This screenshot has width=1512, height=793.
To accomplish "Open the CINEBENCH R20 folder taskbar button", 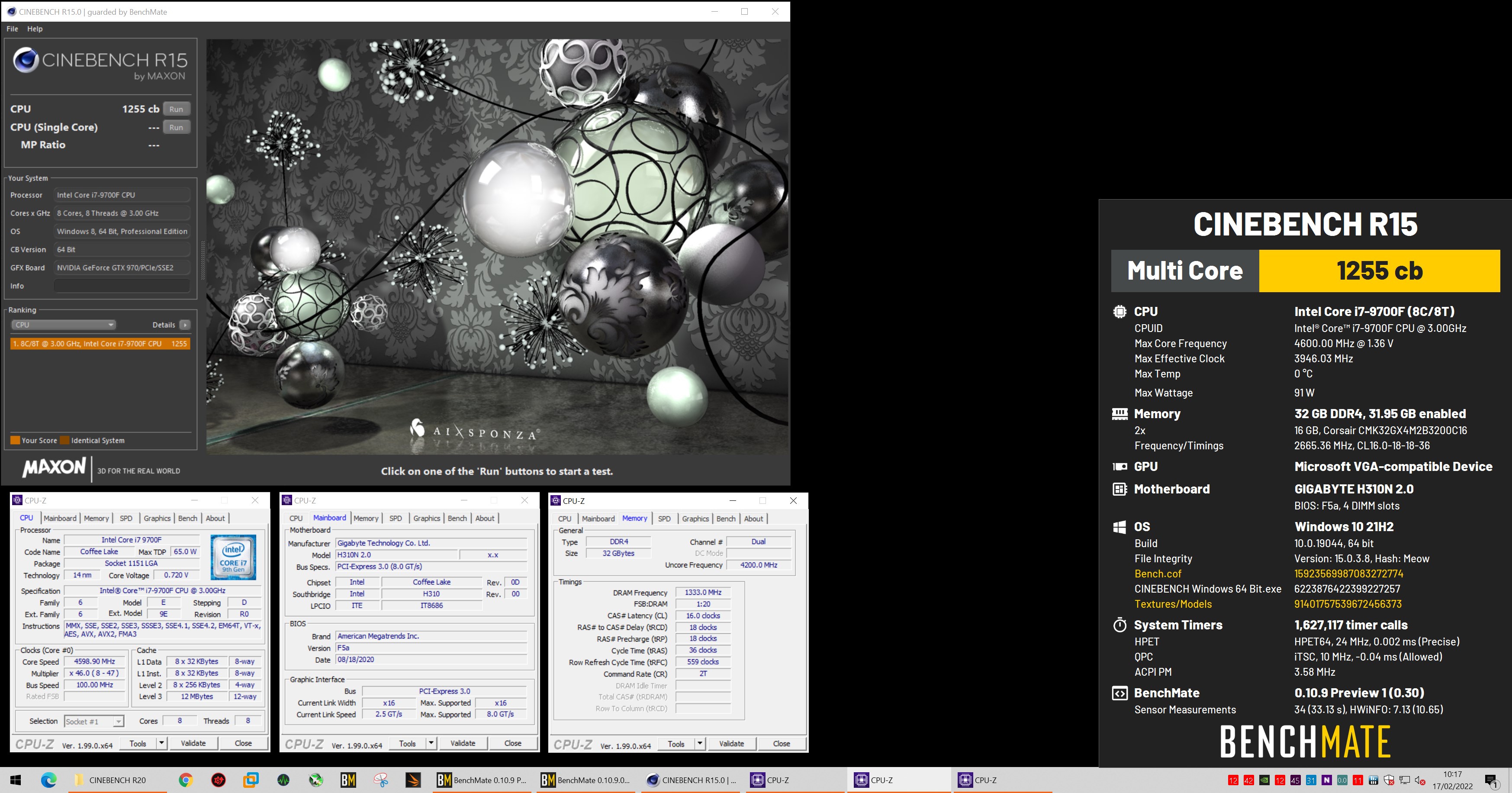I will pos(117,780).
